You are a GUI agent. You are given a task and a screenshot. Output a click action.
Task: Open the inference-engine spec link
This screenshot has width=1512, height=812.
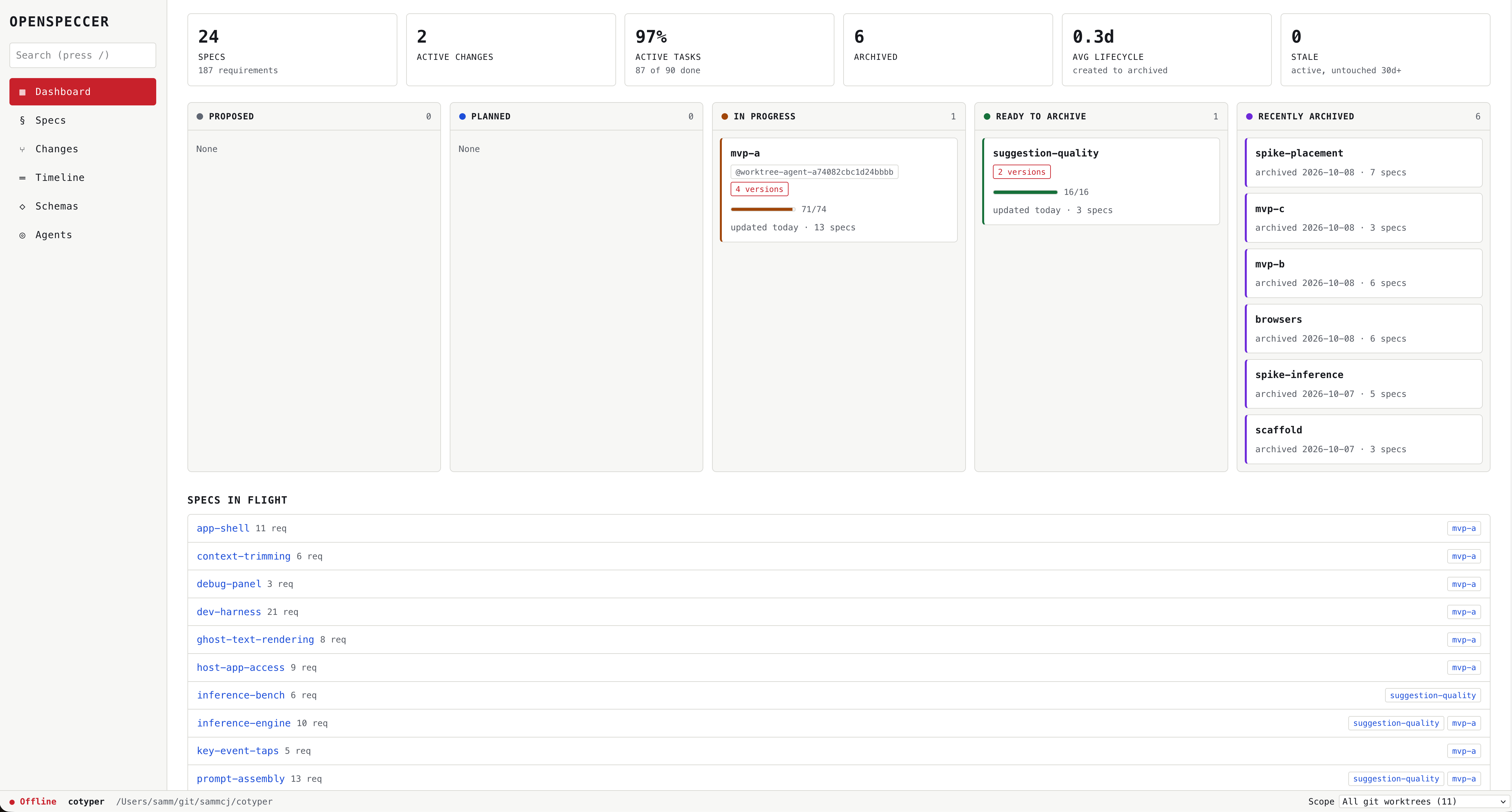(x=243, y=724)
